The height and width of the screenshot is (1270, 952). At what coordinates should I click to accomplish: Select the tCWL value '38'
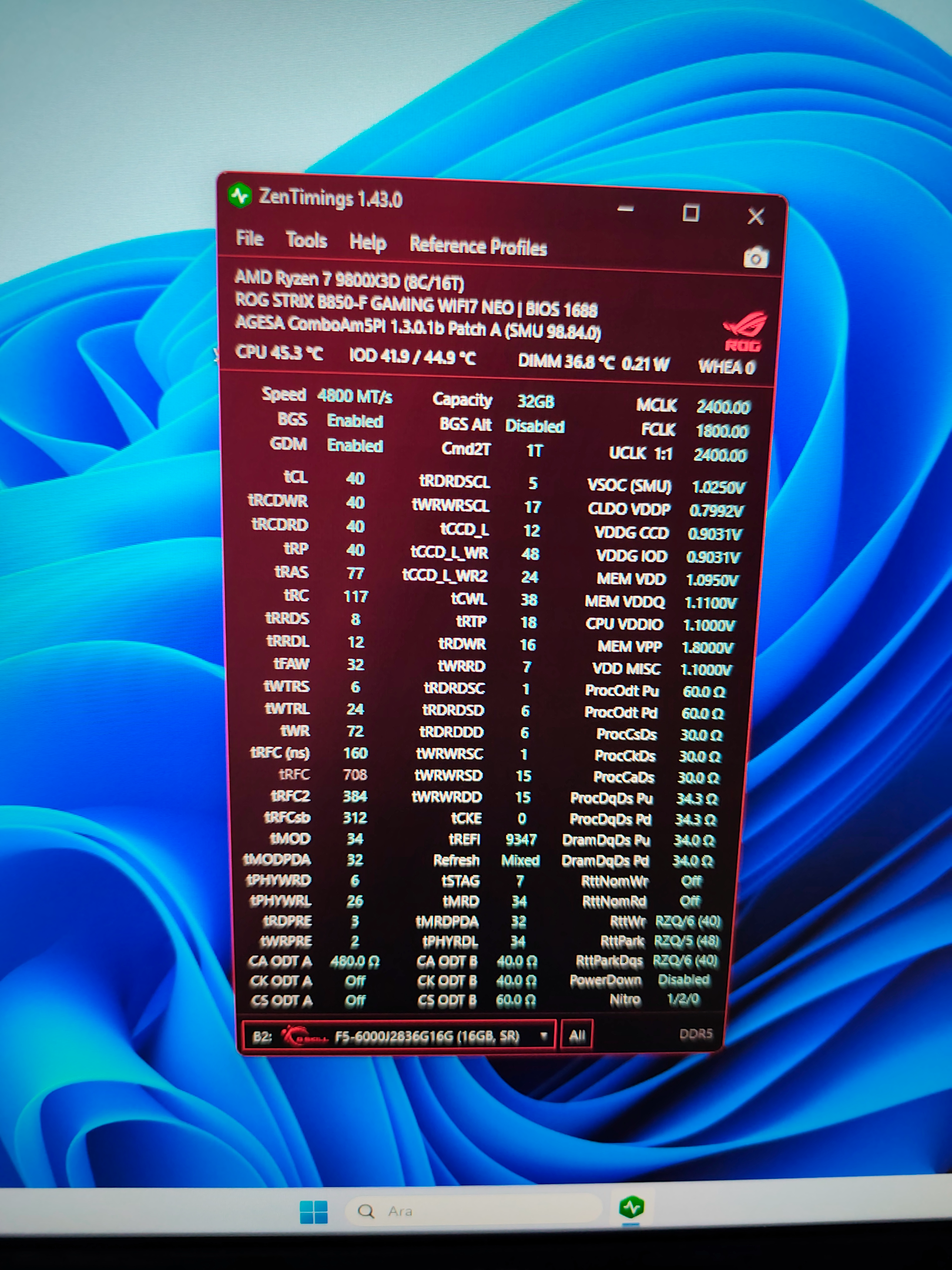(x=529, y=600)
